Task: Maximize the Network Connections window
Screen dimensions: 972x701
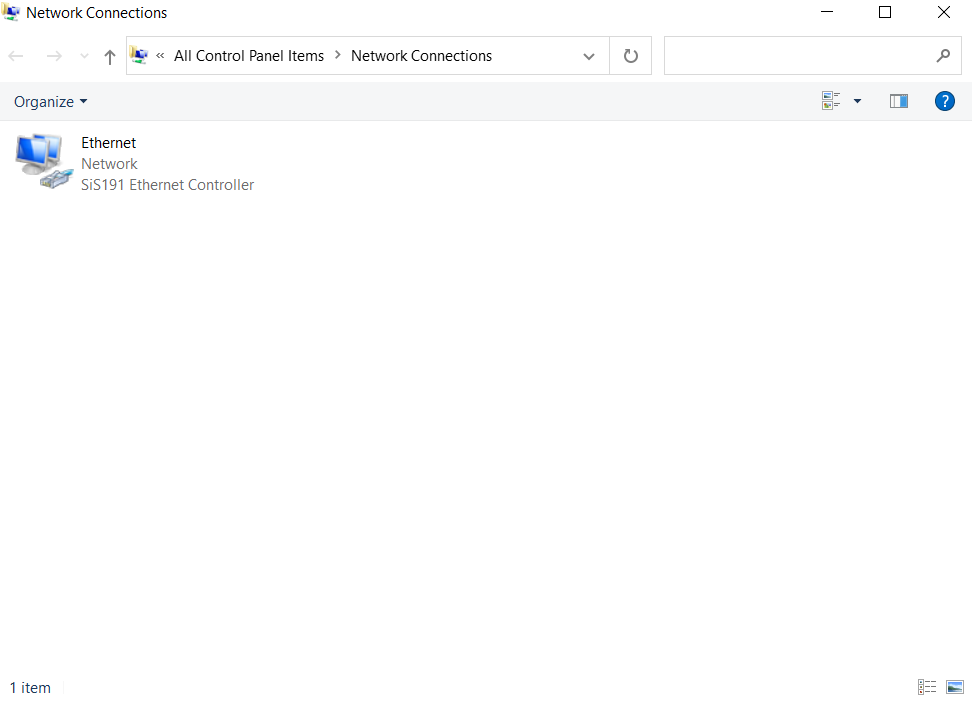Action: coord(885,12)
